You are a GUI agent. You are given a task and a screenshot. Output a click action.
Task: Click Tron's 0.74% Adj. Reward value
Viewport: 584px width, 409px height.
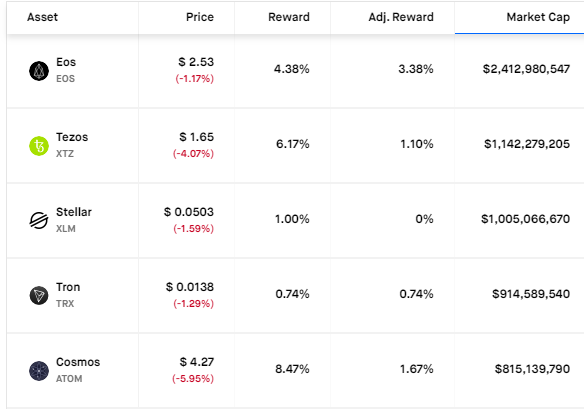[x=416, y=294]
